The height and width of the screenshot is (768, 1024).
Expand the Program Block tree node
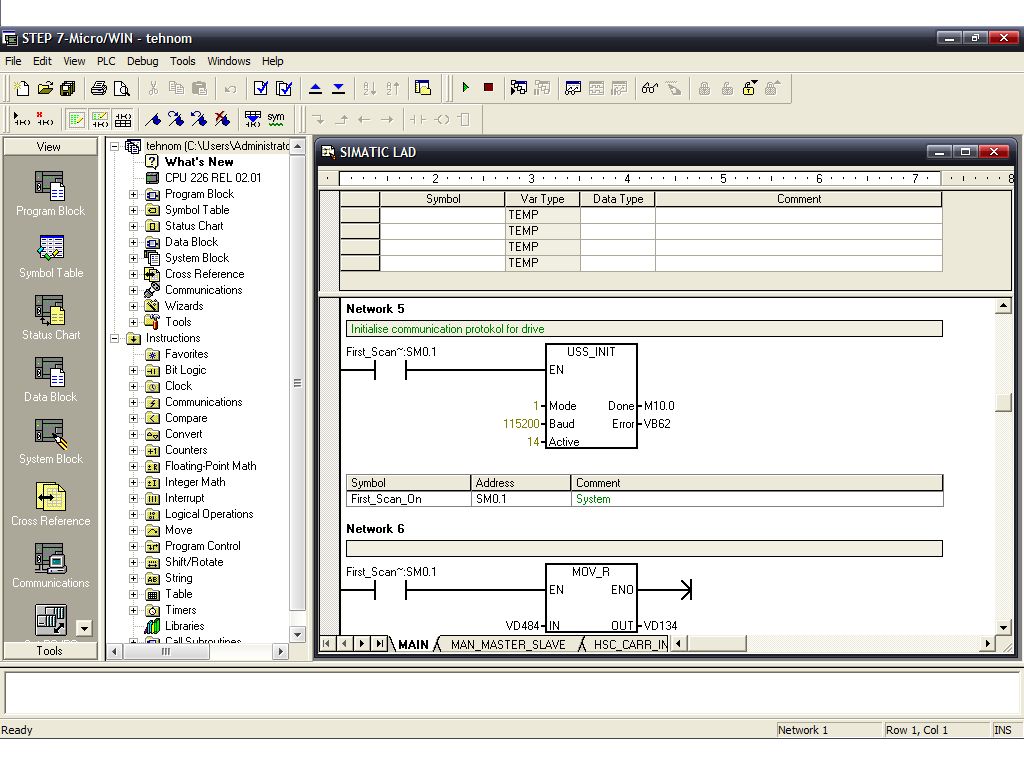134,194
